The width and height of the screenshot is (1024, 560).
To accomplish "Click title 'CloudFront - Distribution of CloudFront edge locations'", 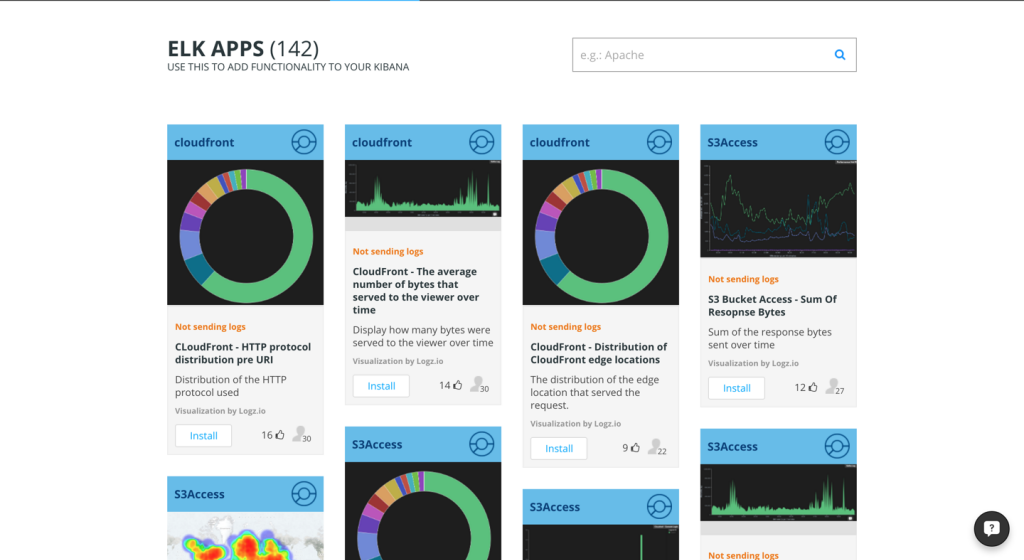I will 599,353.
